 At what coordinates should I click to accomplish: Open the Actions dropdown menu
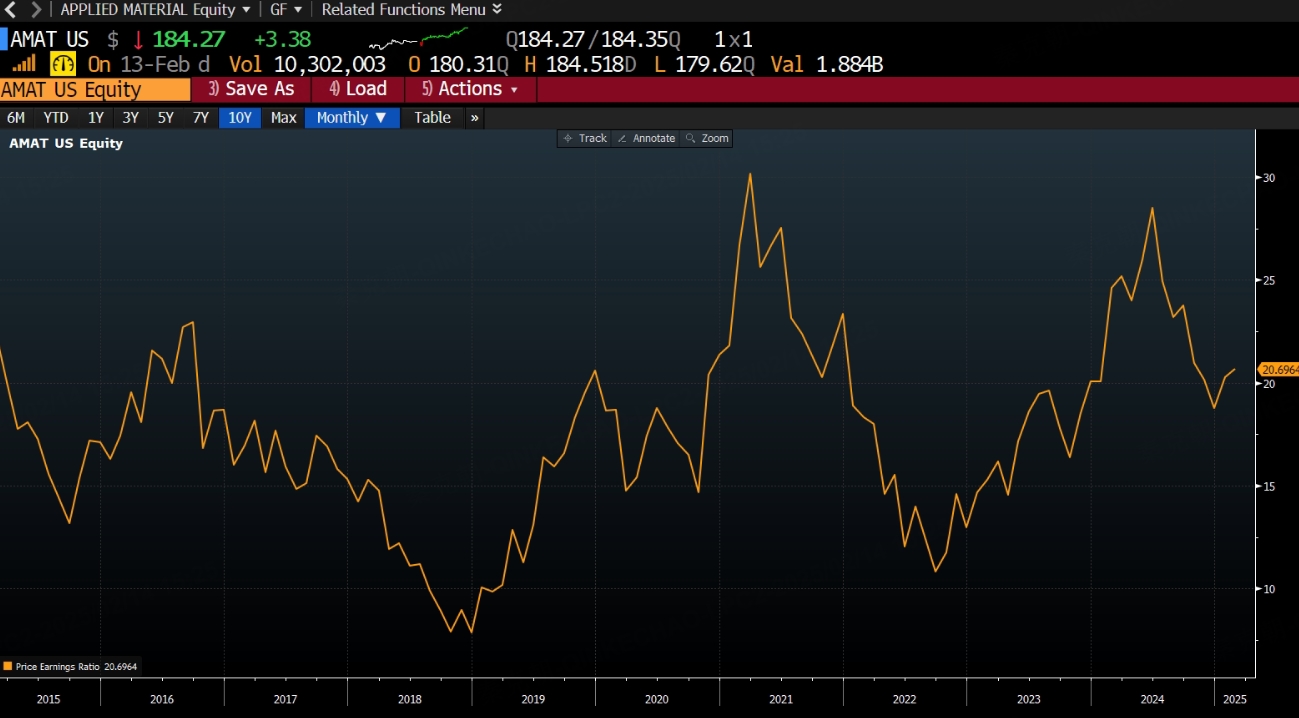point(470,89)
